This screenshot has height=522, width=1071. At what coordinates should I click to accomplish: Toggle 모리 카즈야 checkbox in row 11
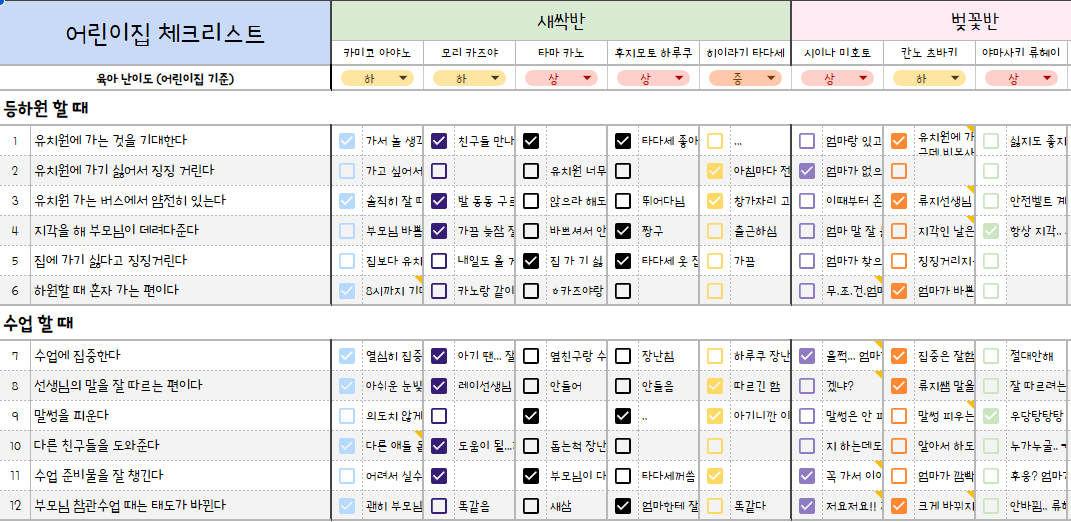coord(439,476)
